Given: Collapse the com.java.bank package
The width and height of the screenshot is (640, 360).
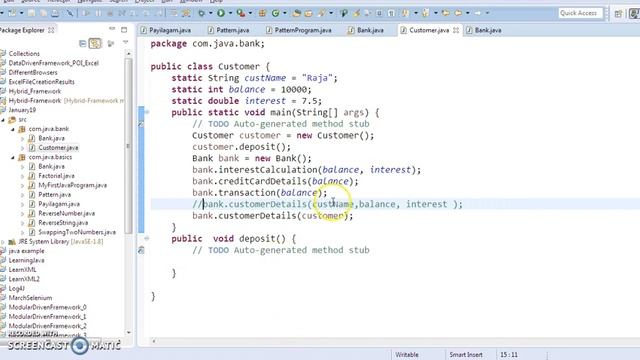Looking at the screenshot, I should [x=13, y=129].
